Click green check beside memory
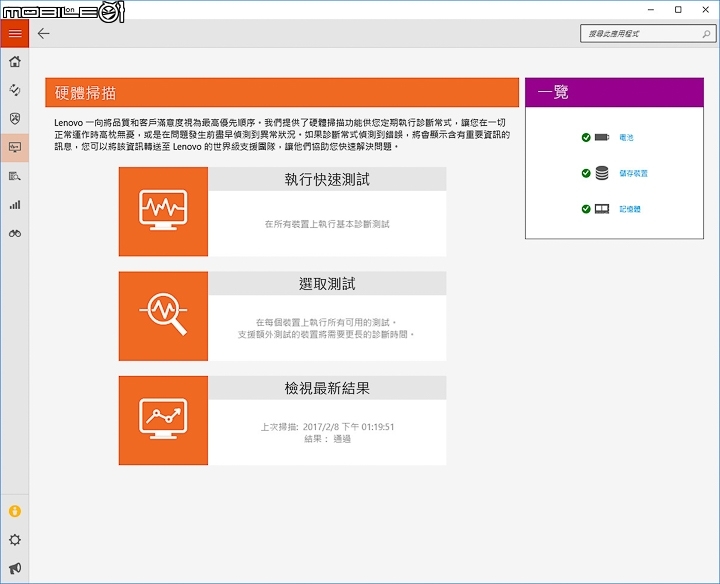 586,209
